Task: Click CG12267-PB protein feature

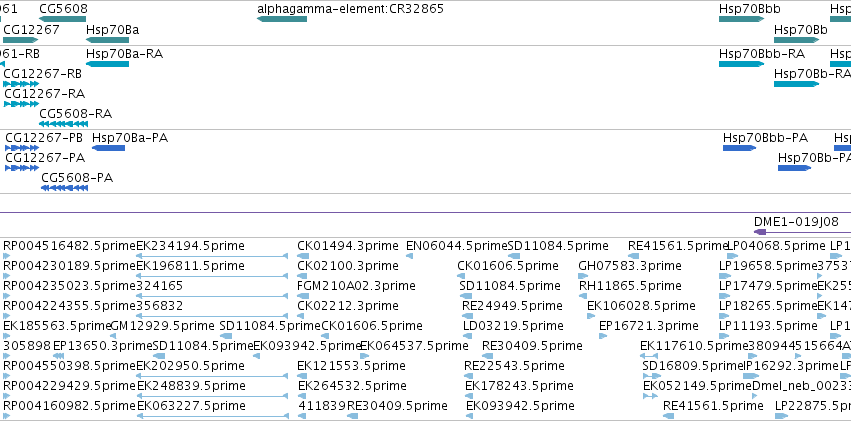Action: (22, 148)
